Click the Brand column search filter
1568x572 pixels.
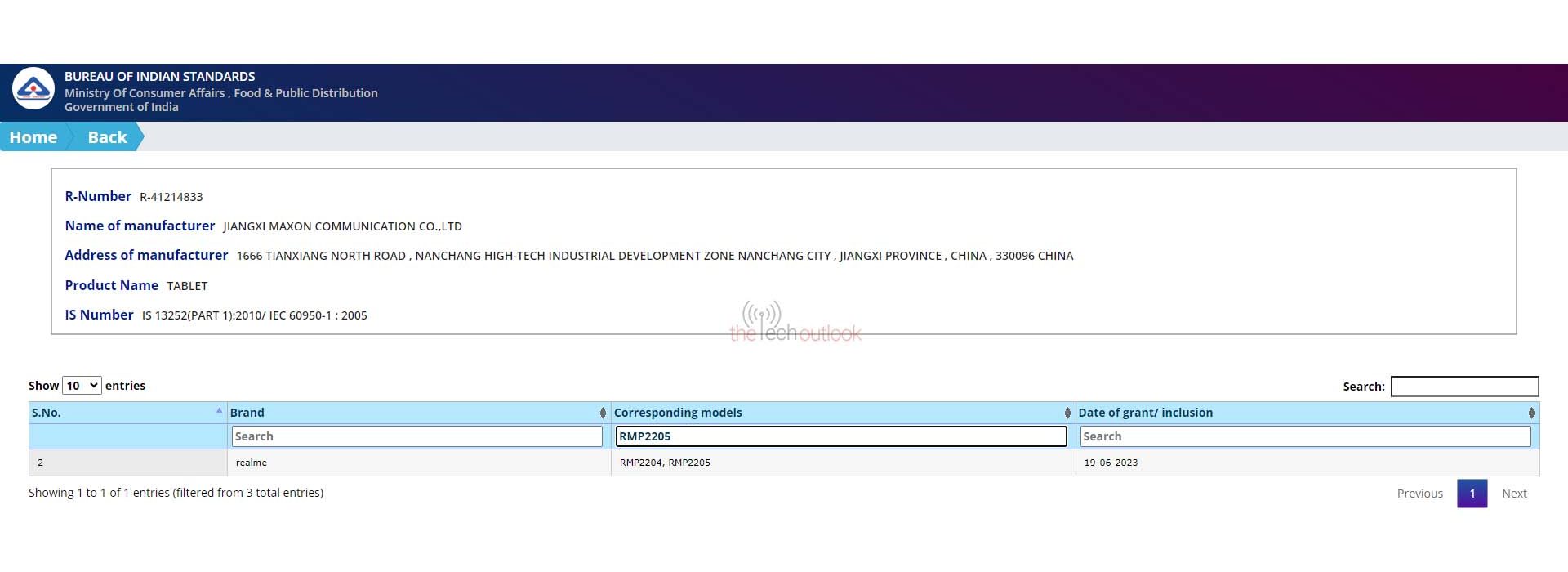(416, 436)
